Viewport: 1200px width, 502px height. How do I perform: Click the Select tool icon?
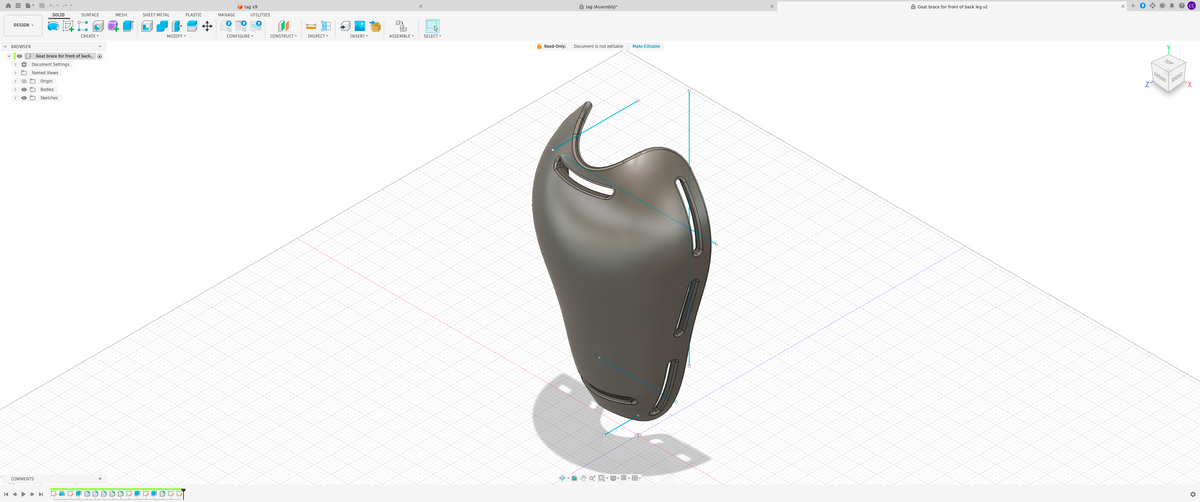[x=432, y=26]
